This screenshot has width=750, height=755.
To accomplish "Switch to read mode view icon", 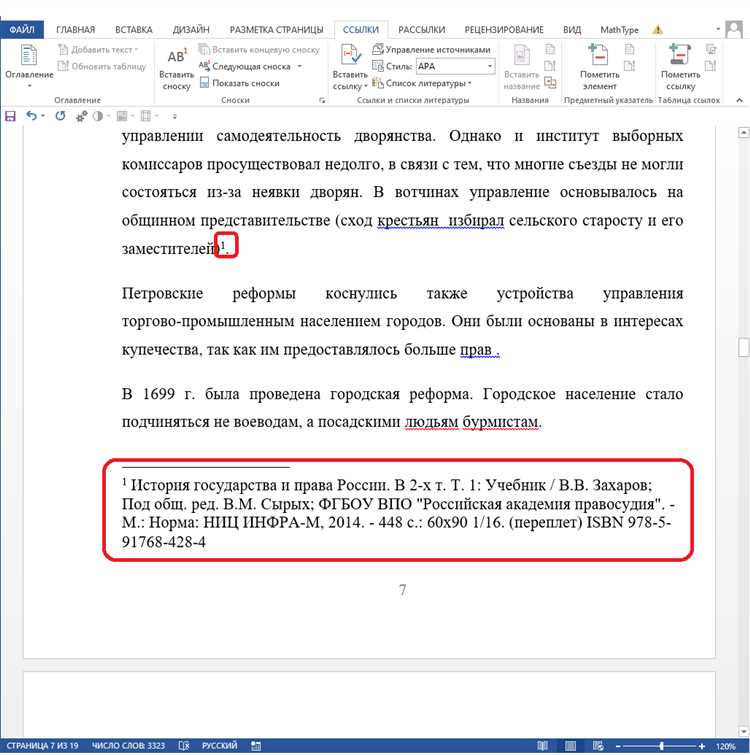I will coord(543,746).
